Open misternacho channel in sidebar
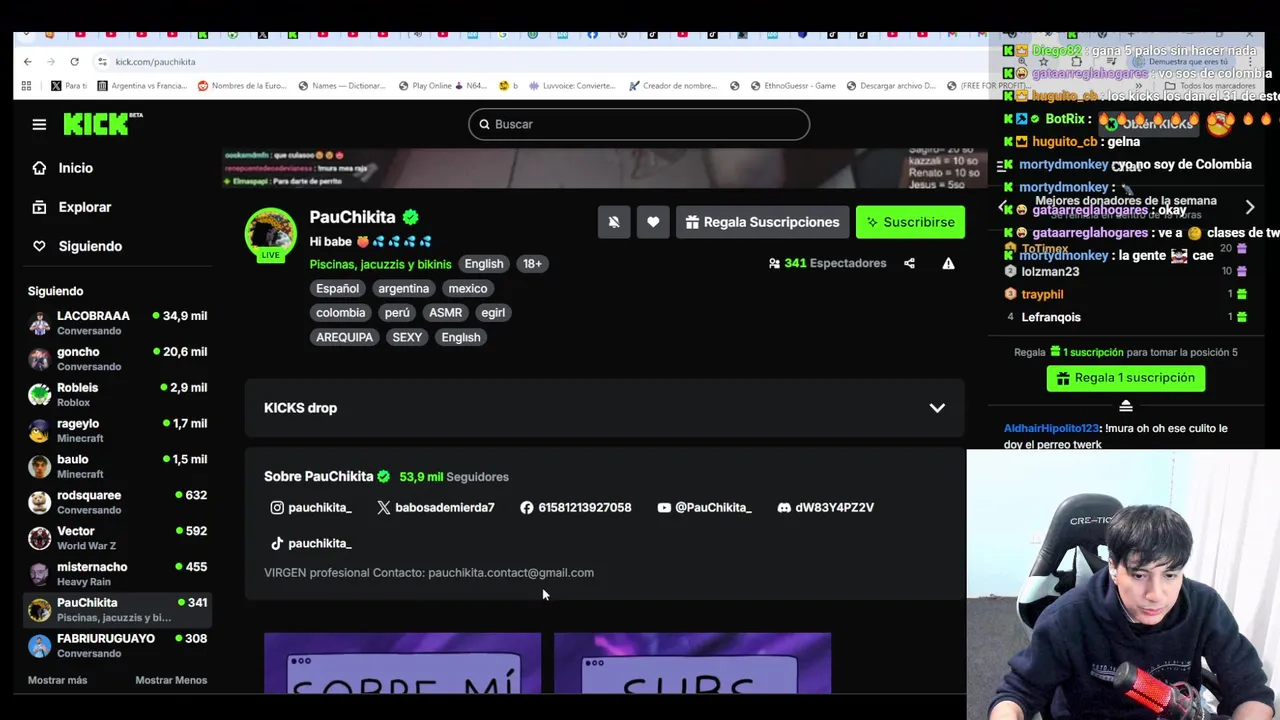The height and width of the screenshot is (720, 1280). [x=118, y=574]
